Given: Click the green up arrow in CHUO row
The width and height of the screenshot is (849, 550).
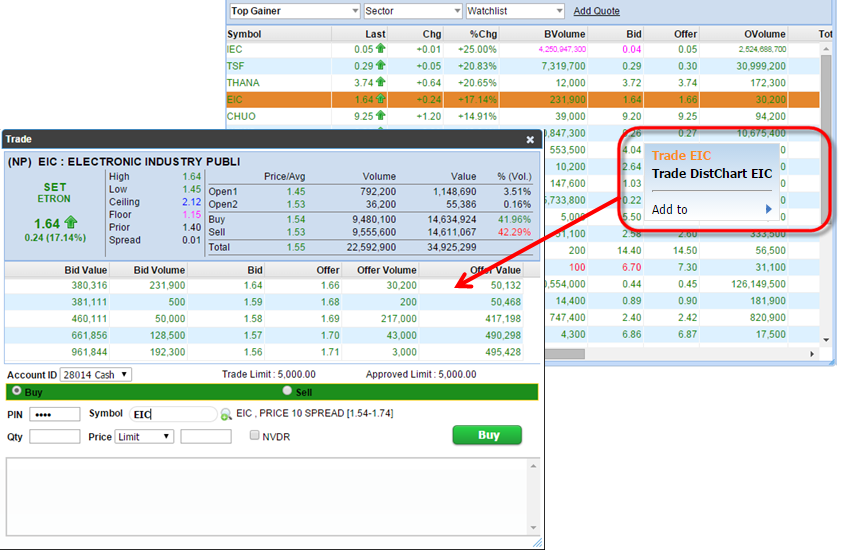Looking at the screenshot, I should point(380,116).
